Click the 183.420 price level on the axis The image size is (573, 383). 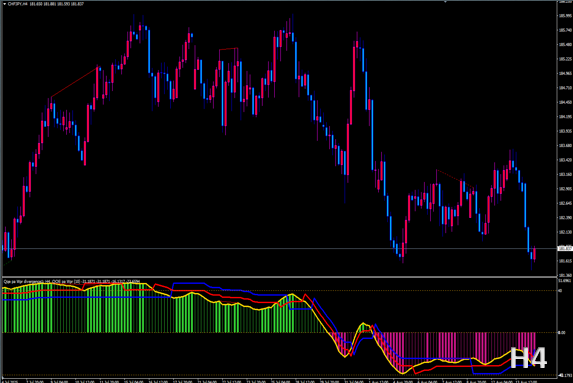[x=565, y=160]
